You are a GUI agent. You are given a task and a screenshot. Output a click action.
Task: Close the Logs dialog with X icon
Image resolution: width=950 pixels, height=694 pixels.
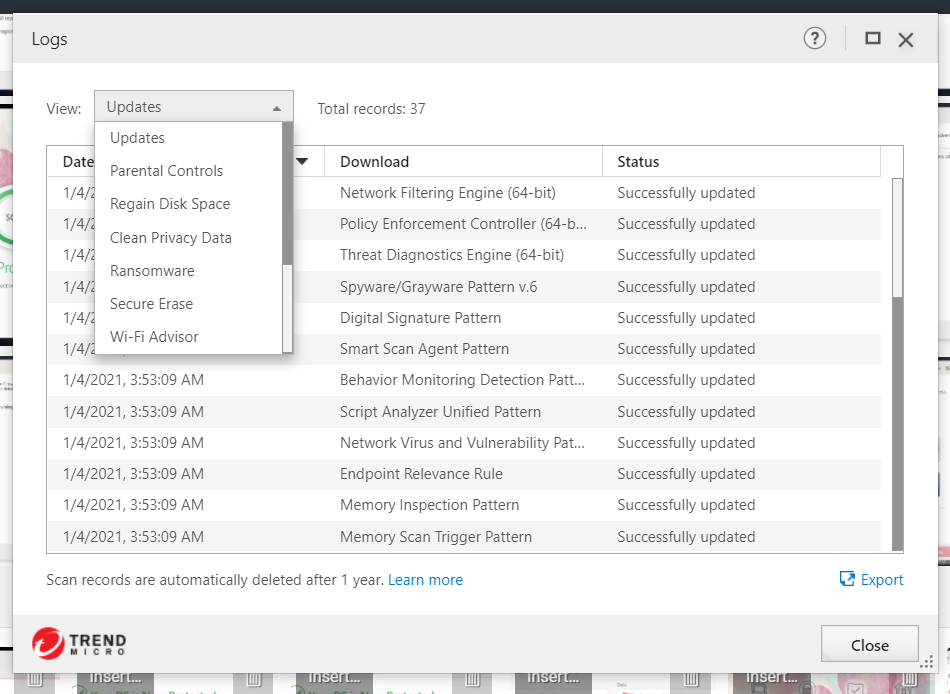coord(906,40)
